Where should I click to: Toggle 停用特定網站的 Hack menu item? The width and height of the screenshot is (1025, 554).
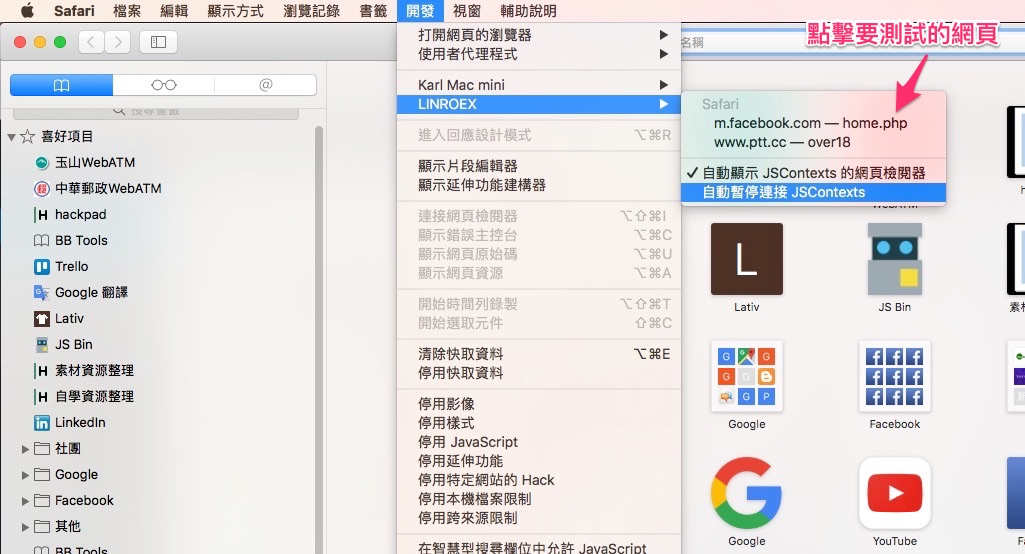click(x=539, y=480)
